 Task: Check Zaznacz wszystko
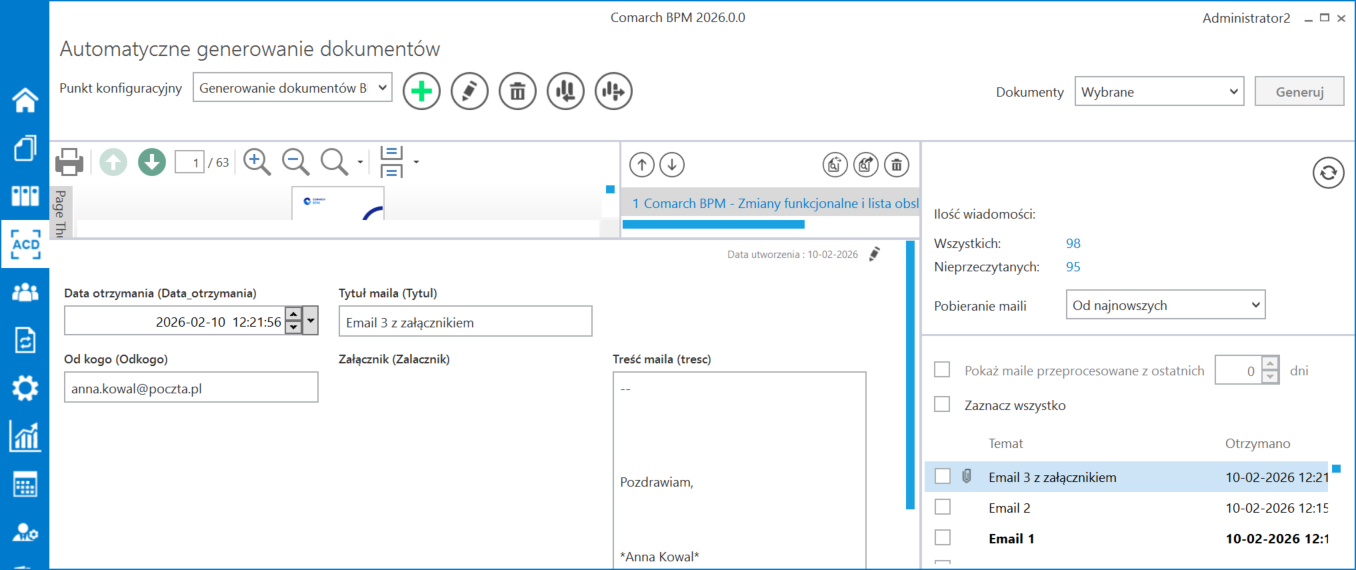942,405
